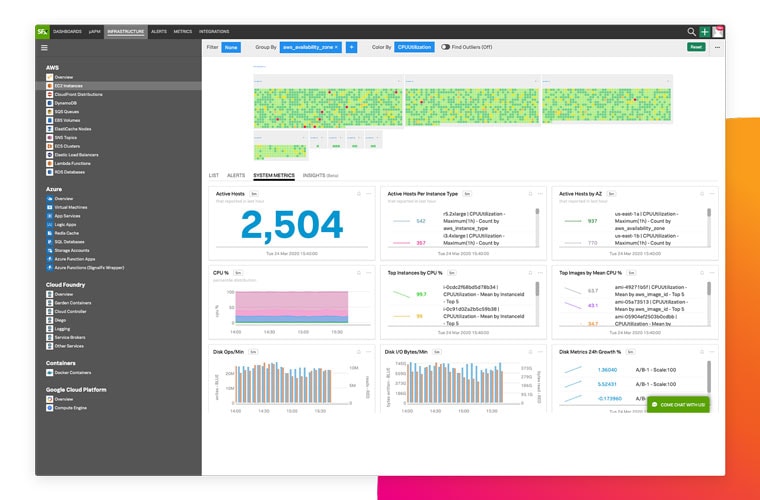Open the EC2 Instances sidebar icon

click(x=49, y=86)
